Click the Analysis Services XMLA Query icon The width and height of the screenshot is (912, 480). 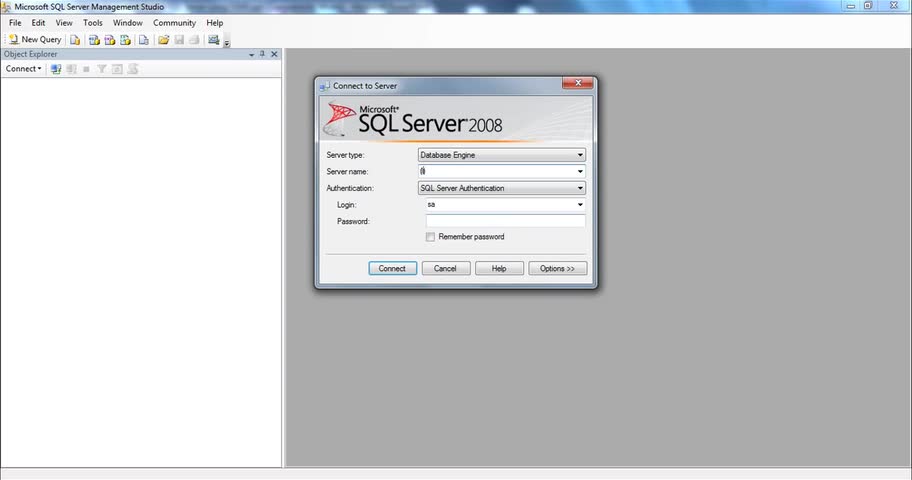(125, 40)
